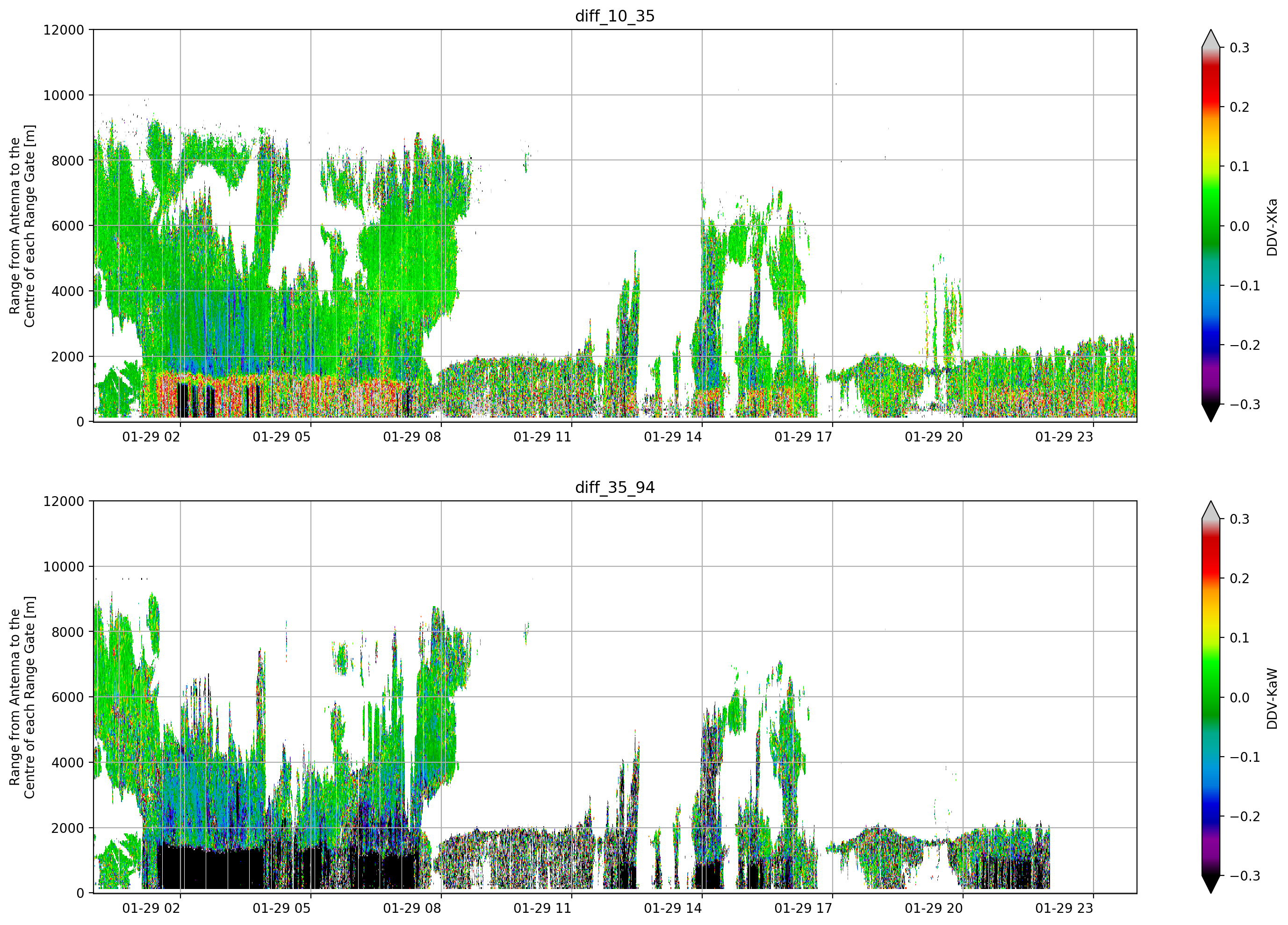Click the blue -0.2 region of bottom colorbar
The width and height of the screenshot is (1288, 925).
[x=1211, y=817]
